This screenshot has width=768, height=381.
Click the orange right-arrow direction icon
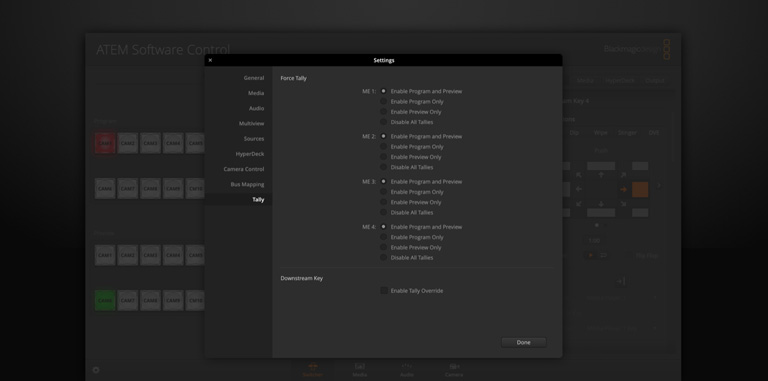point(623,190)
